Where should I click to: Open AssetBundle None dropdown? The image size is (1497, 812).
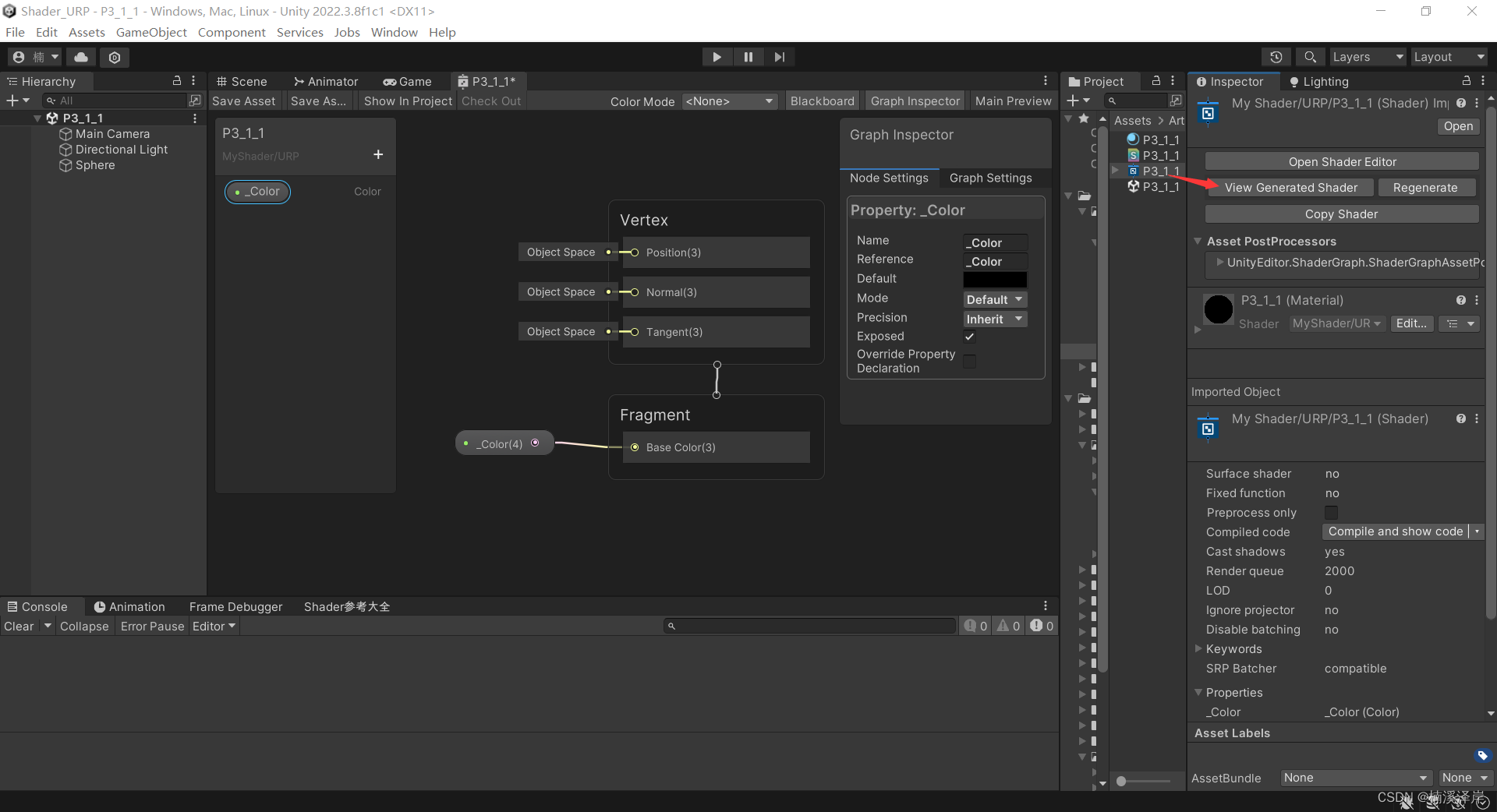click(x=1355, y=778)
